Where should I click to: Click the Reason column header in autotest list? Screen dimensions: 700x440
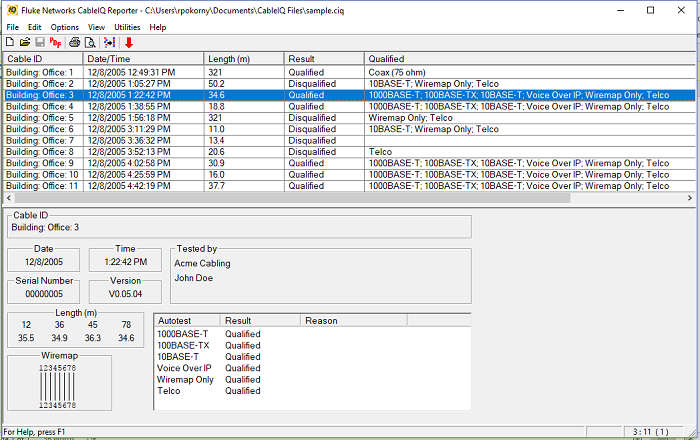[x=354, y=320]
